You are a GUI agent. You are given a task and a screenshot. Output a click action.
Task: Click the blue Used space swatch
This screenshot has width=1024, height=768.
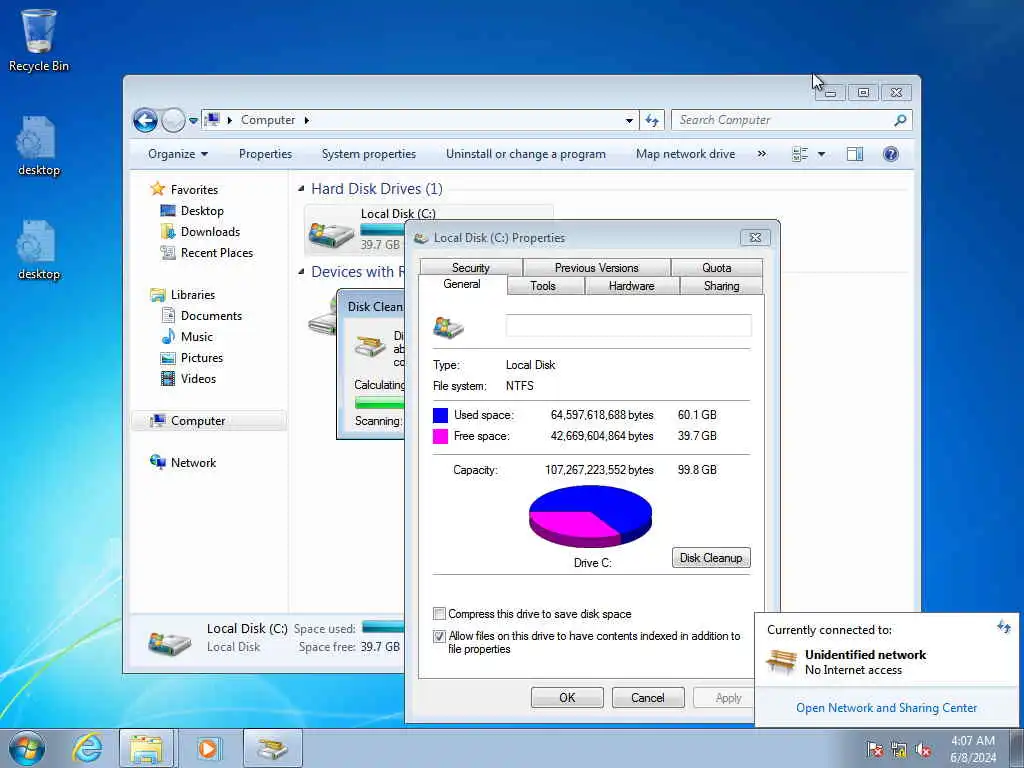(x=440, y=415)
